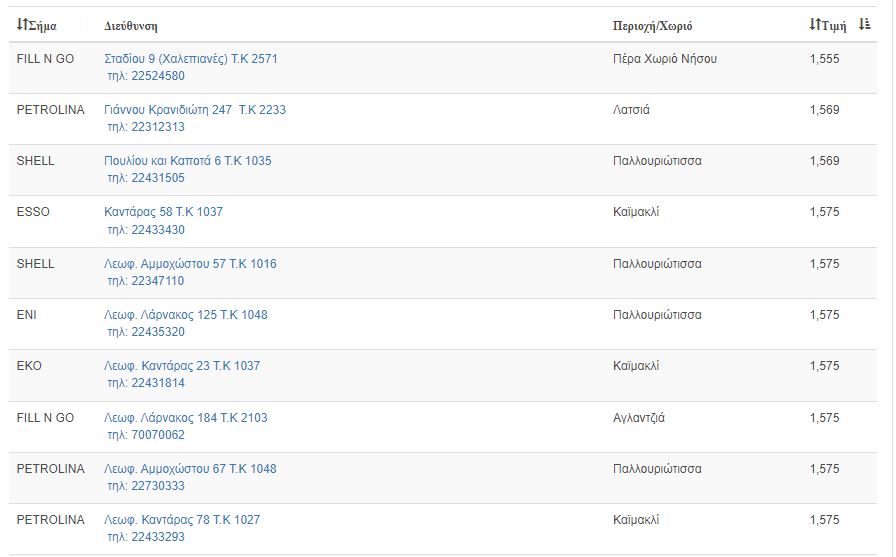Open Λεωφ. Λάρνακος 184 address link

click(186, 418)
